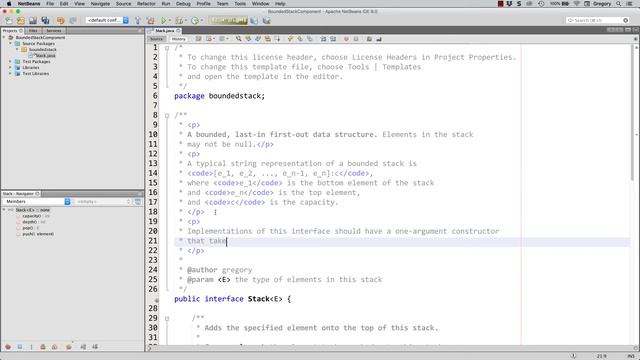This screenshot has width=640, height=360.
Task: Click Stop Macro Recording icon
Action: (x=356, y=39)
